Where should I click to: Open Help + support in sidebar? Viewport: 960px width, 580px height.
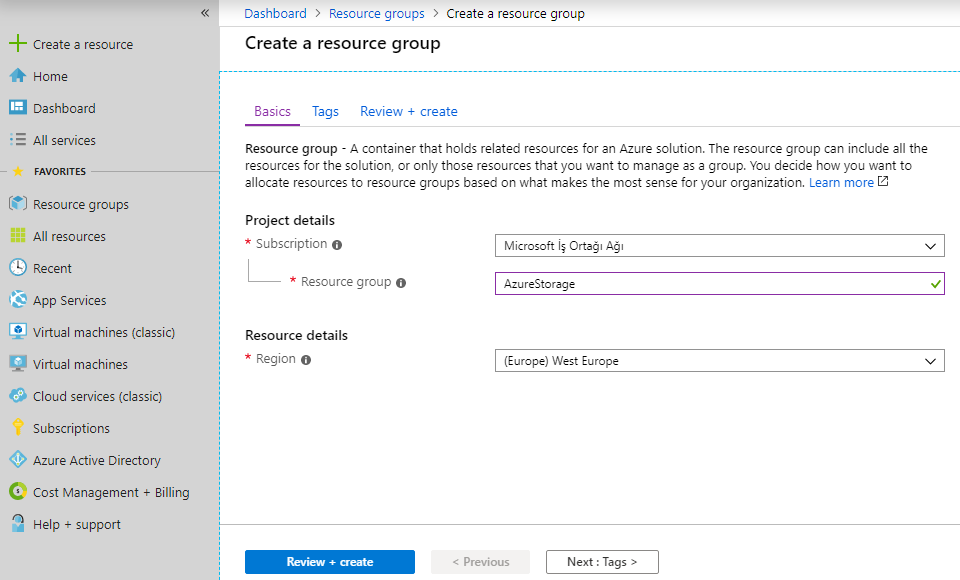77,524
